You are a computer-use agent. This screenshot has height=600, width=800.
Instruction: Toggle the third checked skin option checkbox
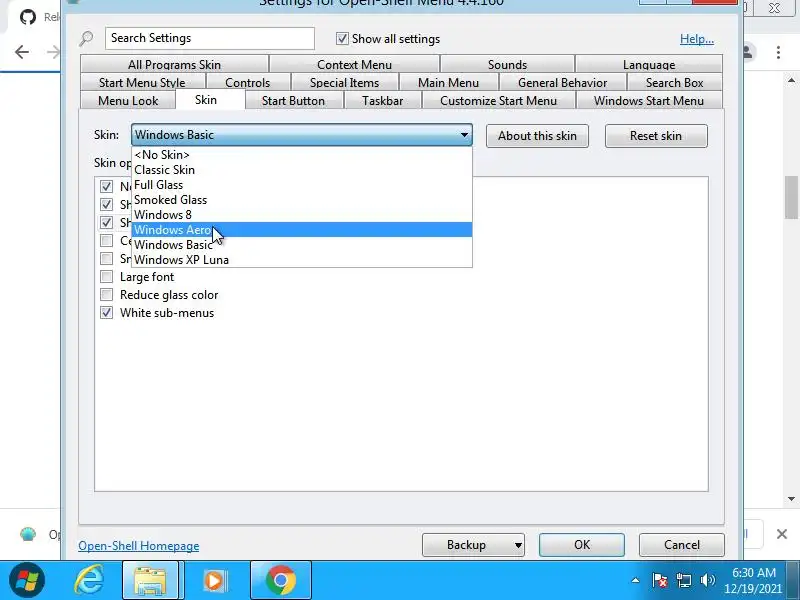click(106, 222)
